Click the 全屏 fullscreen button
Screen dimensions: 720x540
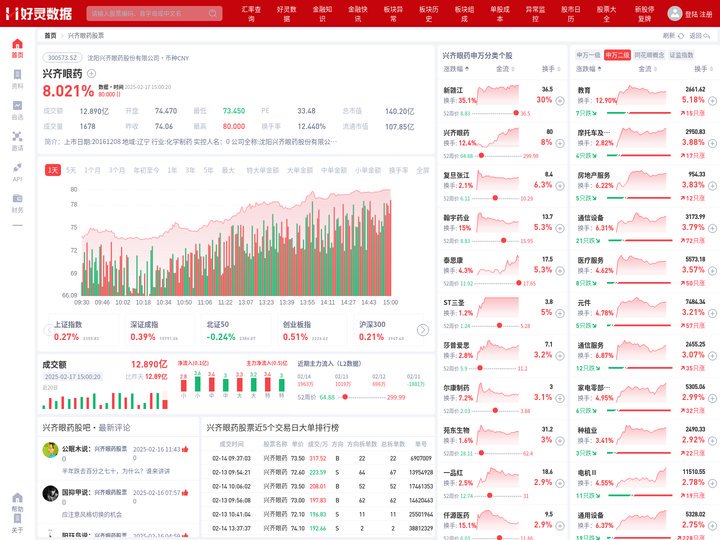coord(422,170)
